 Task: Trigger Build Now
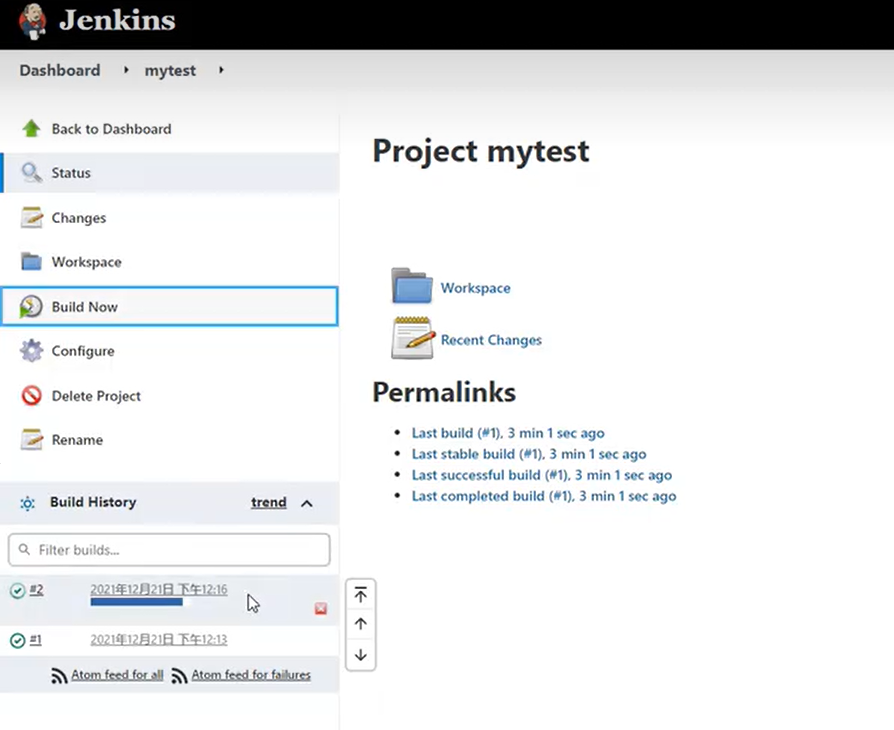click(170, 306)
